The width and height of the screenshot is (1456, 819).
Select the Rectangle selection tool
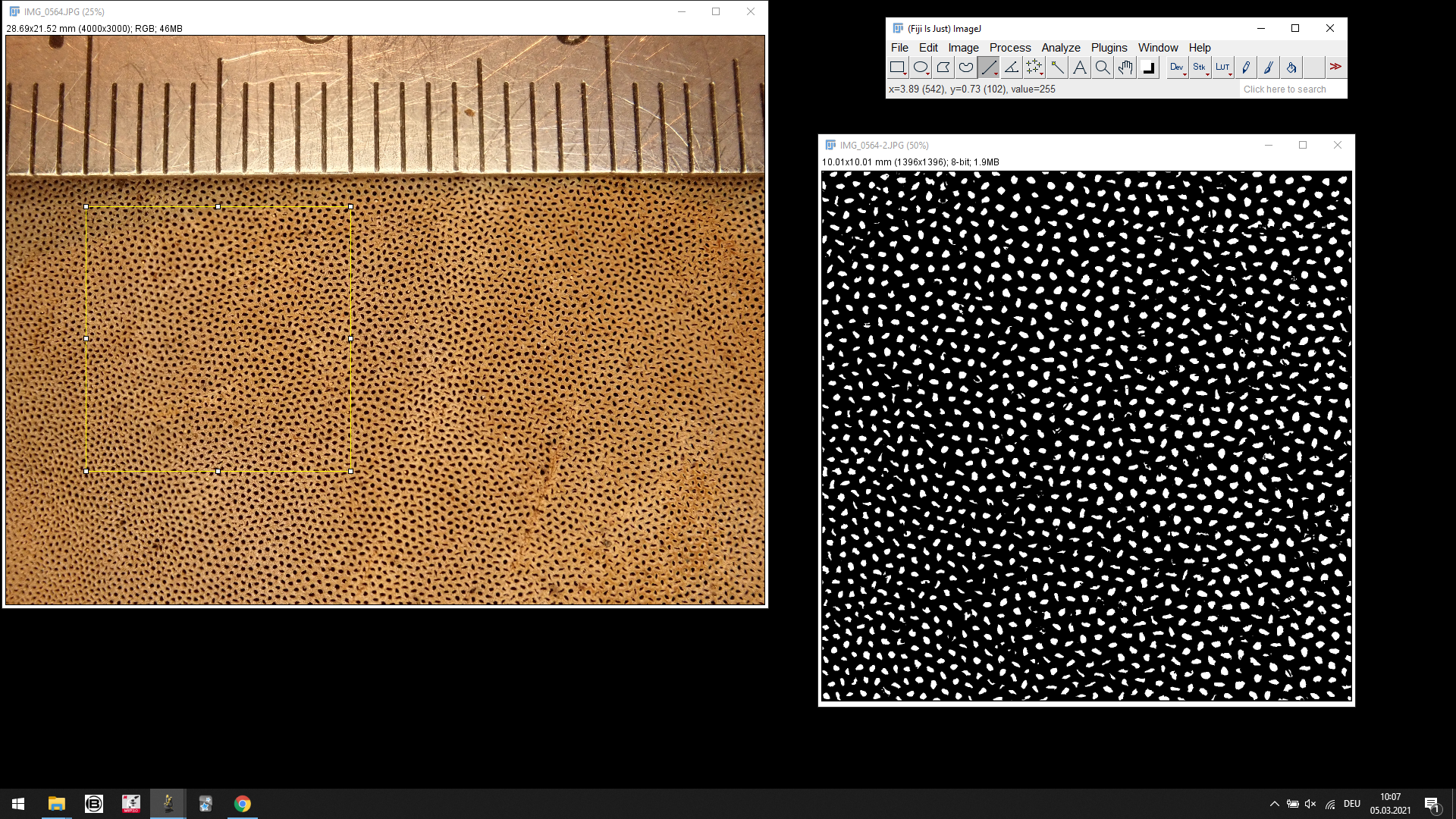(x=897, y=67)
